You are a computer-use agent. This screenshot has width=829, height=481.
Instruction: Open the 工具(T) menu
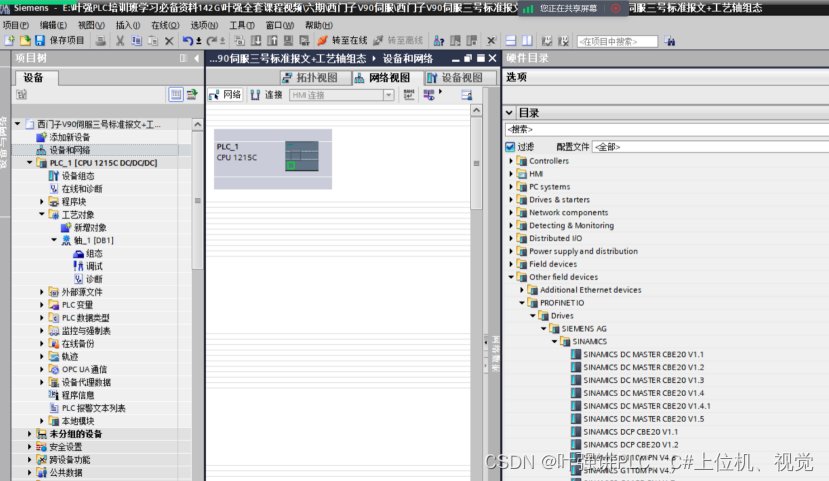(x=242, y=25)
